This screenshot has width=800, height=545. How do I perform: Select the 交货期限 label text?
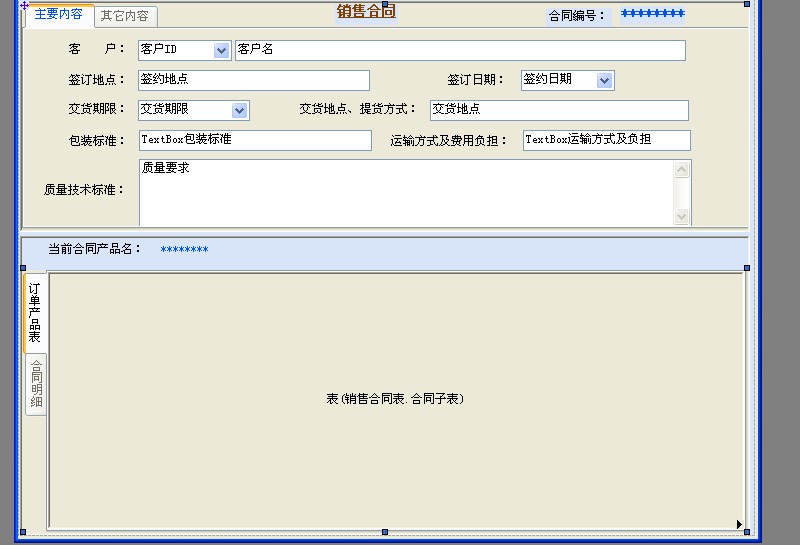(x=96, y=109)
